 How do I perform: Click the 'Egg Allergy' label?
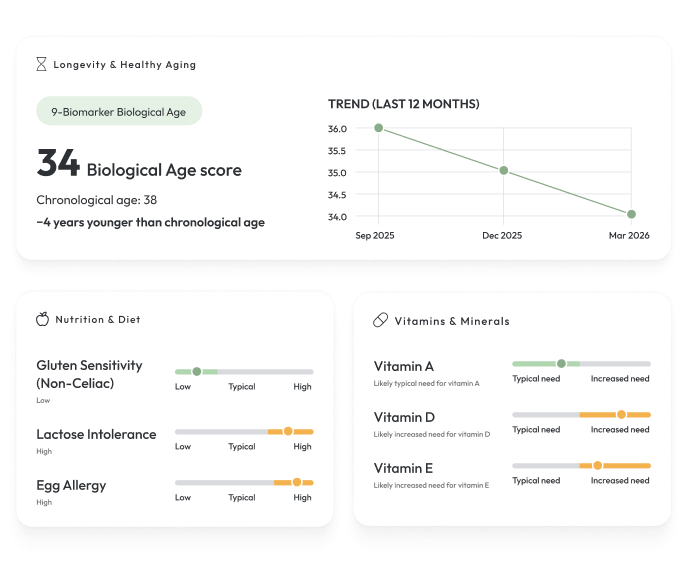(x=71, y=486)
